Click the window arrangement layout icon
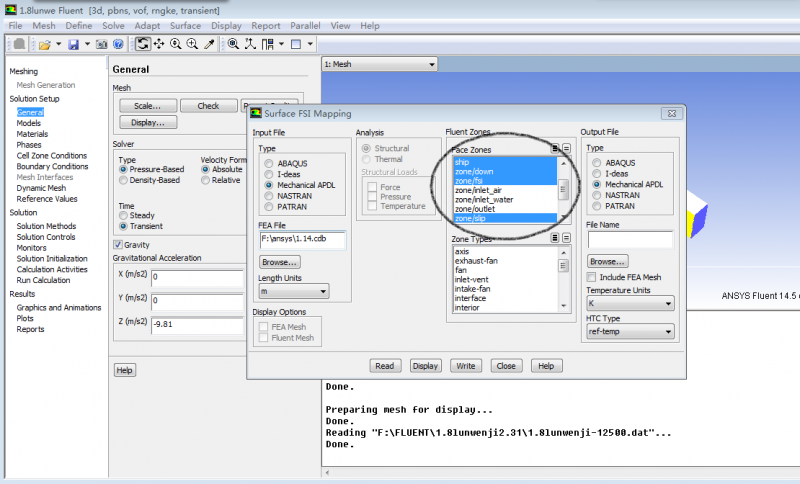 (x=267, y=44)
